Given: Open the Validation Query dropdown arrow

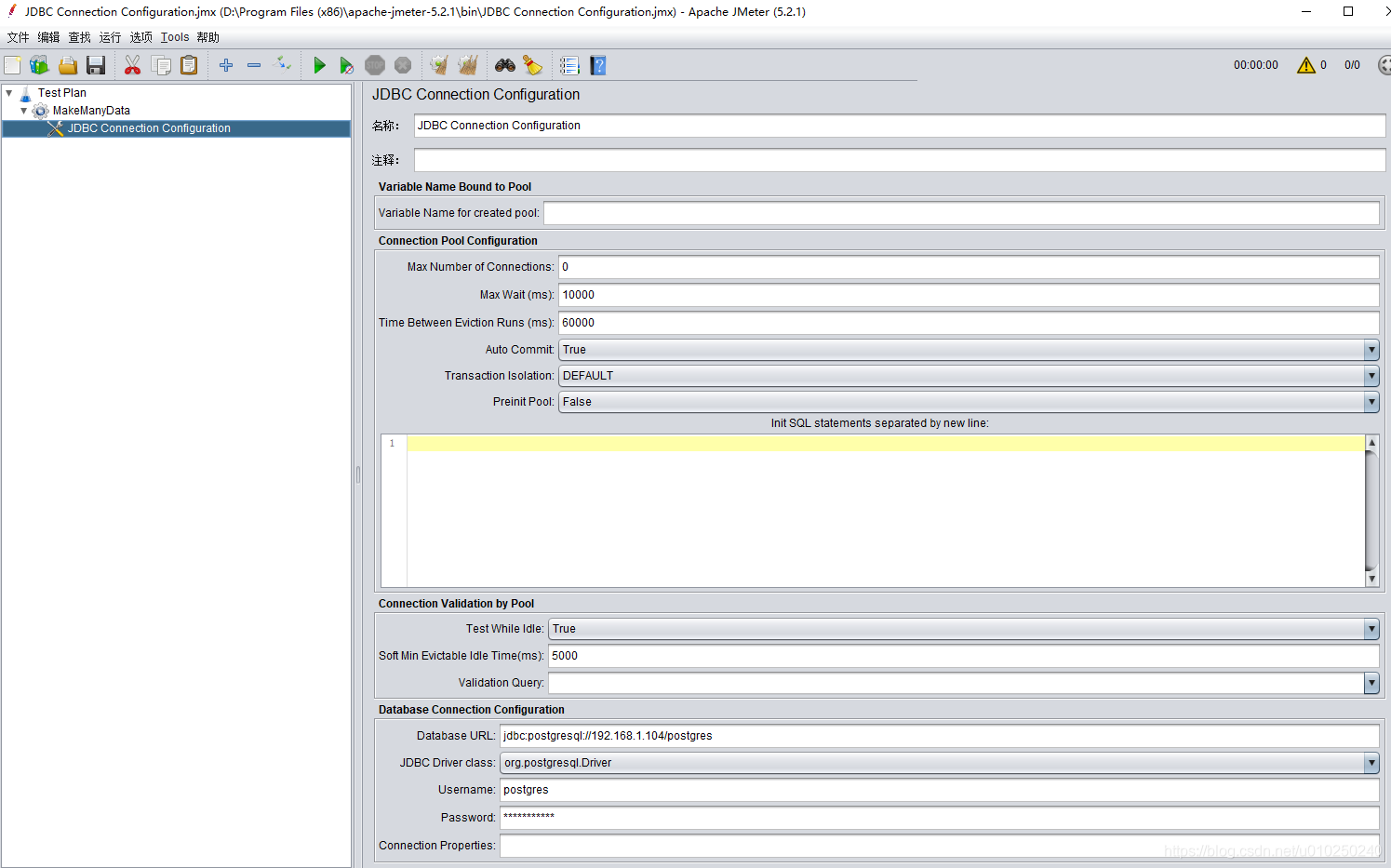Looking at the screenshot, I should point(1371,683).
